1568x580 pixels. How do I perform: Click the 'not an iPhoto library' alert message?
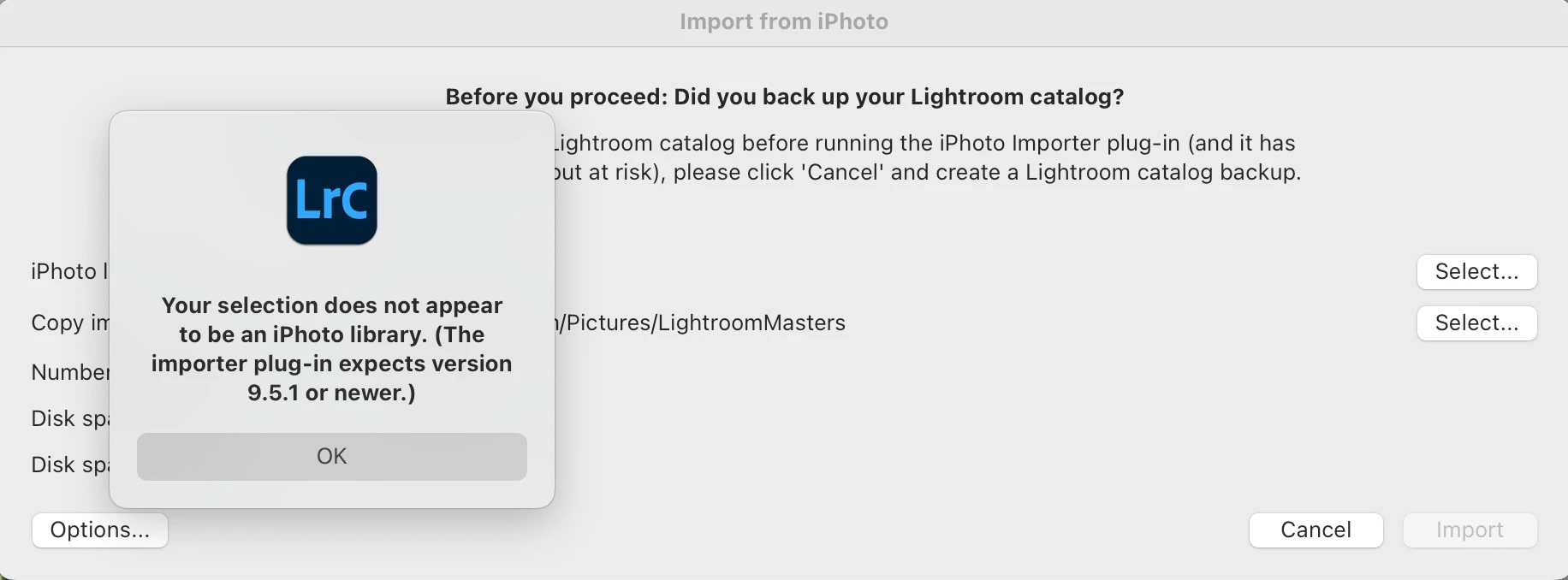pyautogui.click(x=332, y=349)
